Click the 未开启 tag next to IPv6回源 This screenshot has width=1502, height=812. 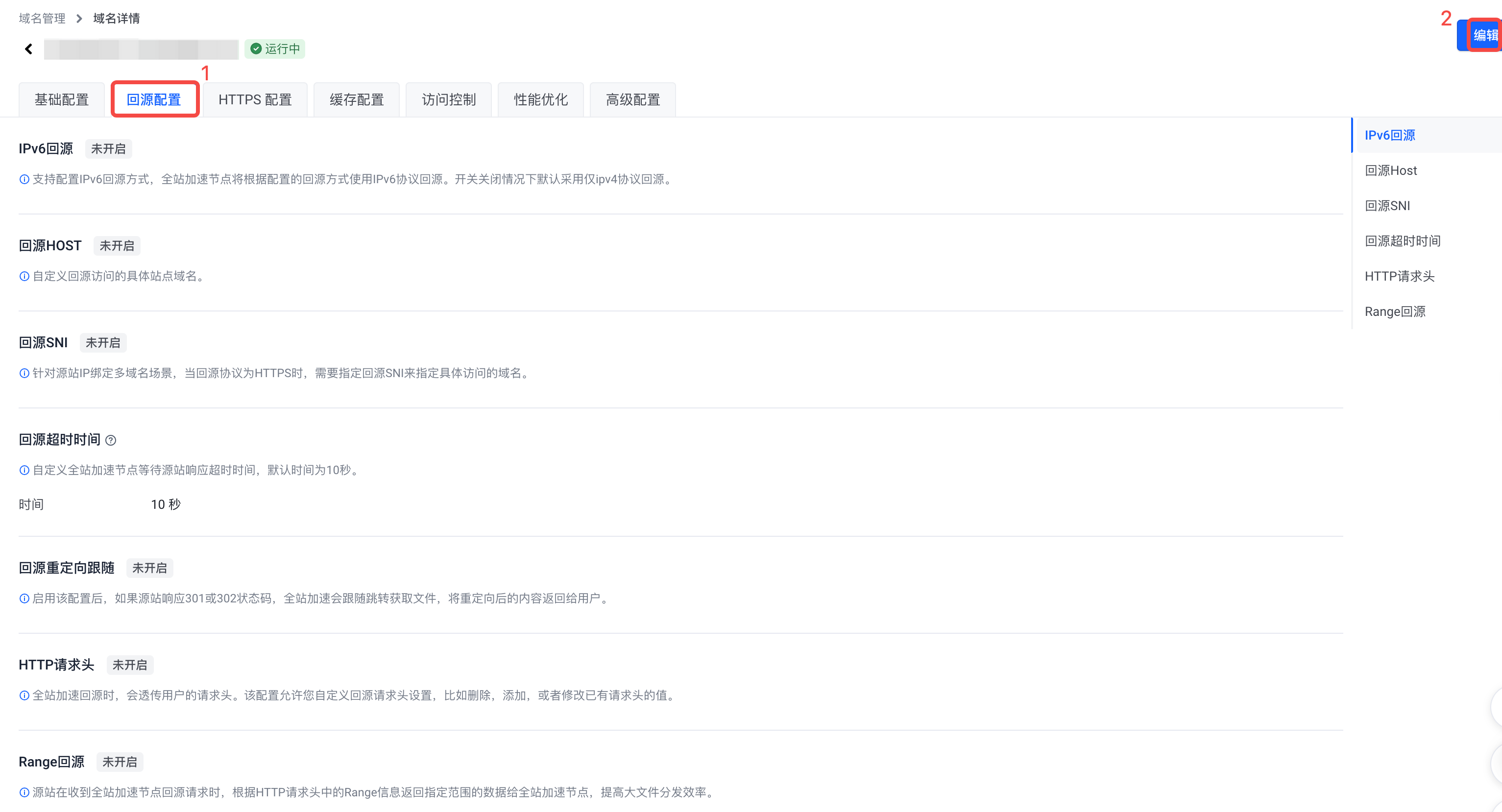[108, 149]
